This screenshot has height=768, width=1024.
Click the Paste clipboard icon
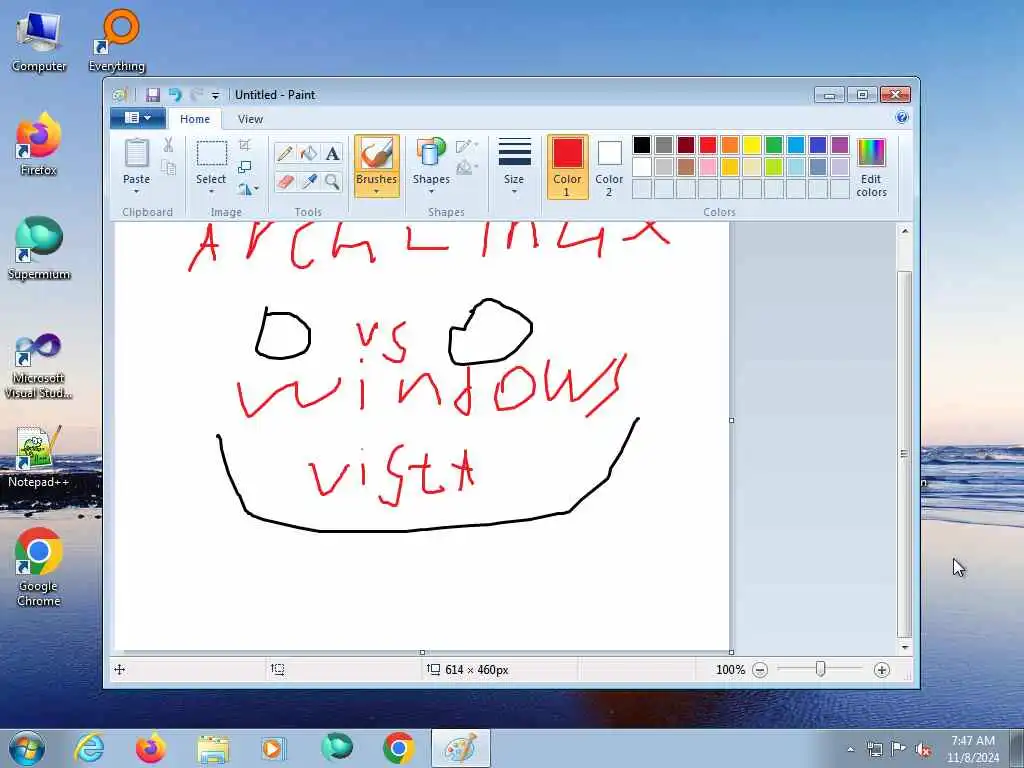coord(136,154)
